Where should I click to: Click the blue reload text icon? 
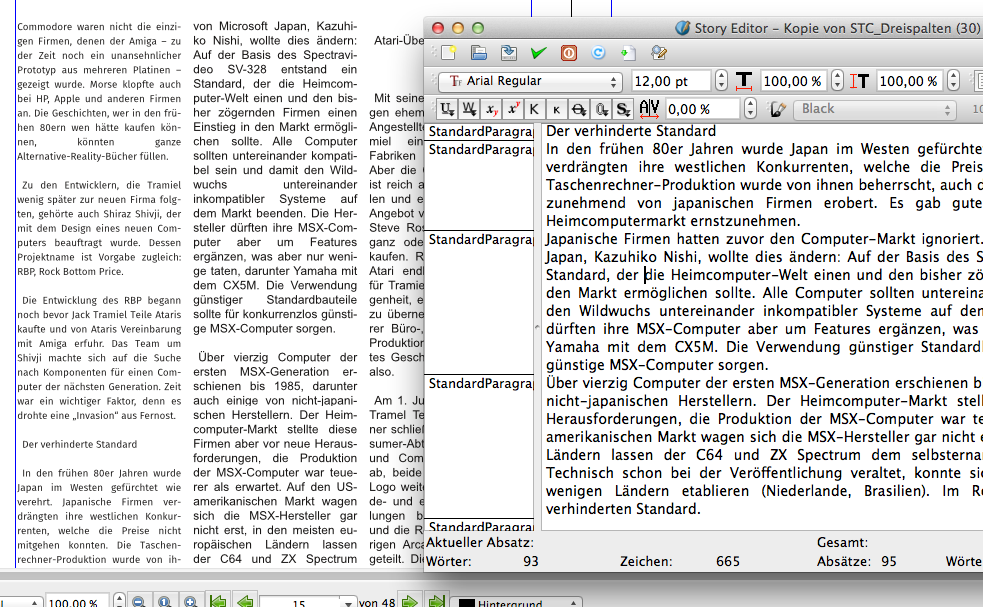point(599,53)
